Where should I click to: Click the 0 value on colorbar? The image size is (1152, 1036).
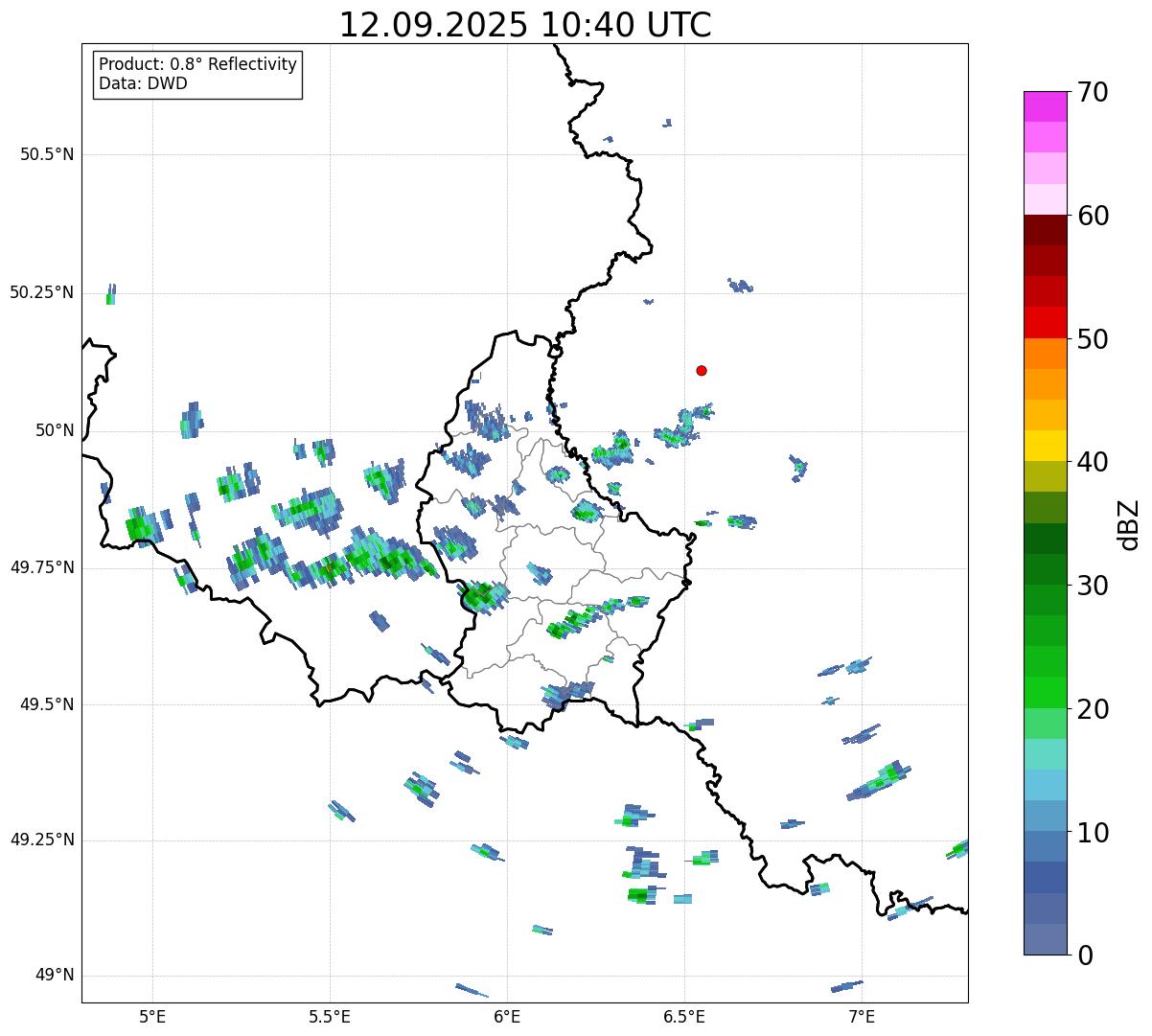1086,955
